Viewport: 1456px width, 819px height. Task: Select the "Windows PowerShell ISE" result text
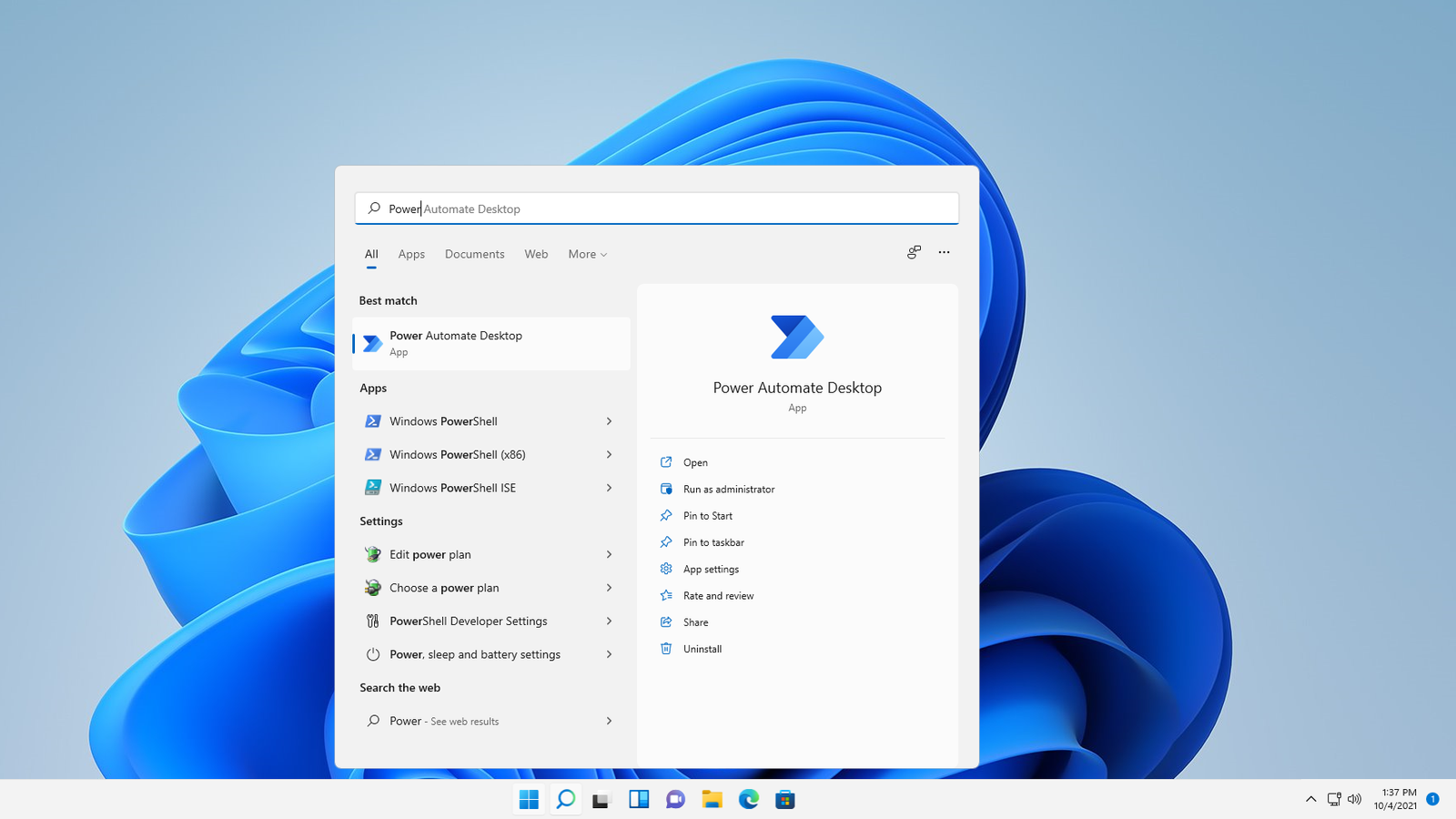pyautogui.click(x=452, y=488)
